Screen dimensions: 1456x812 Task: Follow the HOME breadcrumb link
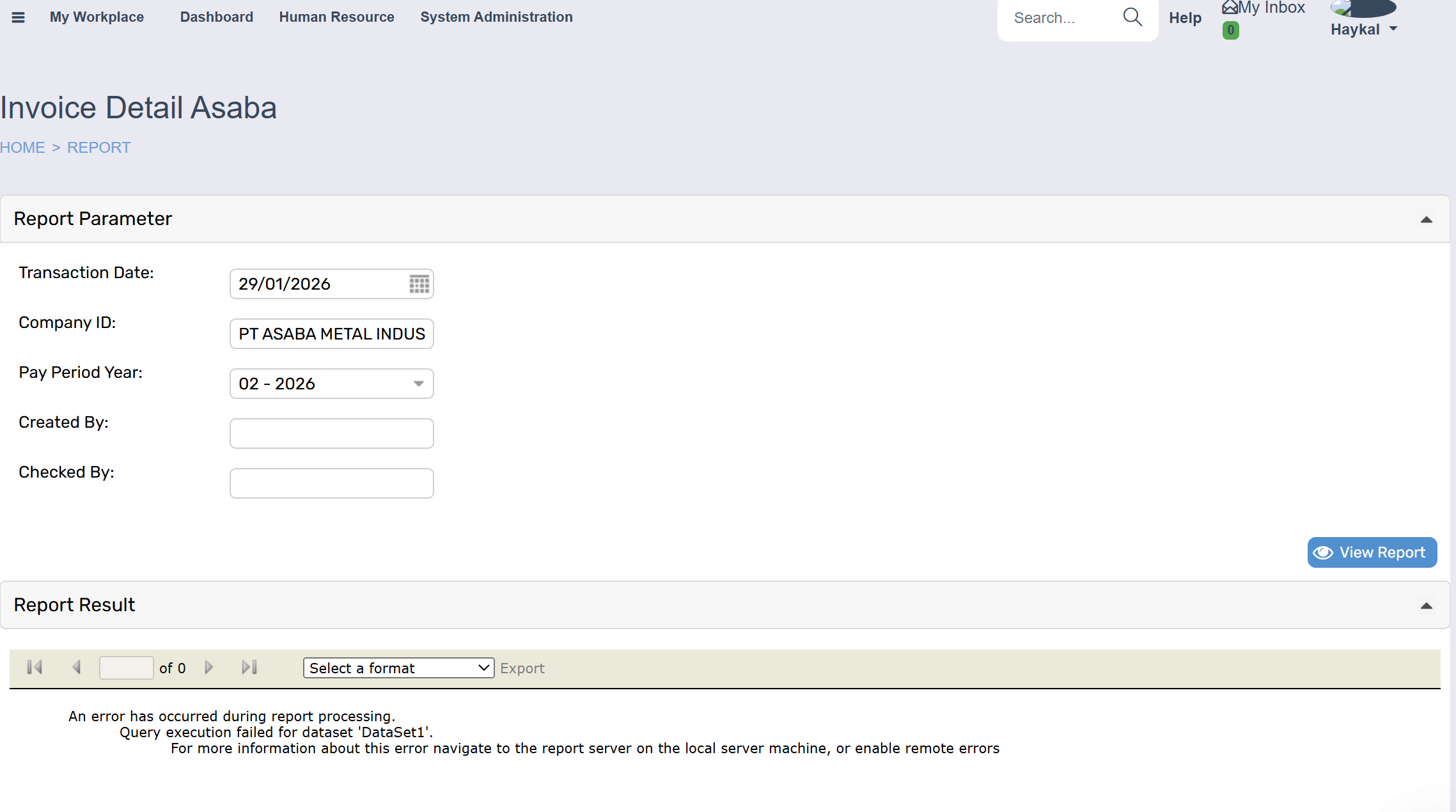pos(22,148)
